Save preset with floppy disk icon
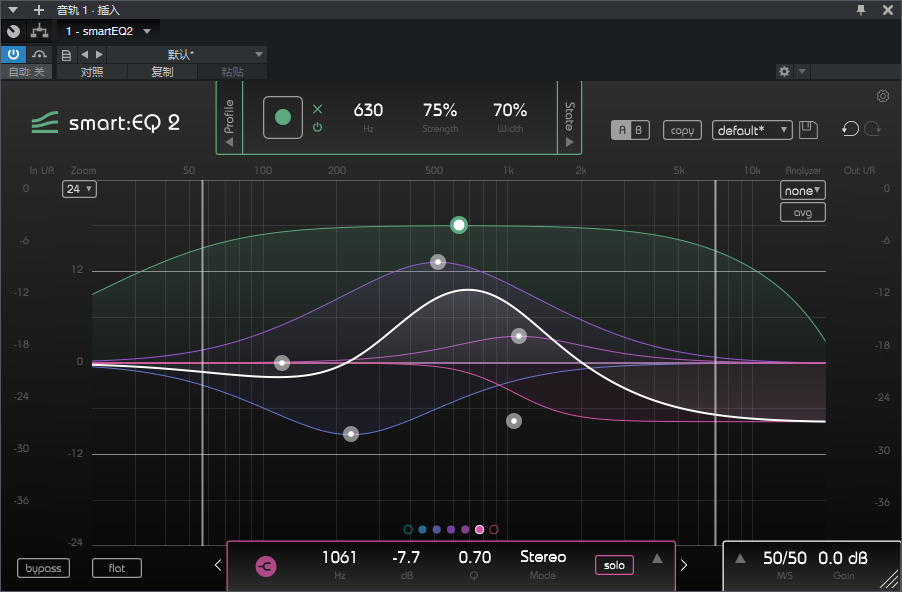The width and height of the screenshot is (902, 592). (x=808, y=130)
